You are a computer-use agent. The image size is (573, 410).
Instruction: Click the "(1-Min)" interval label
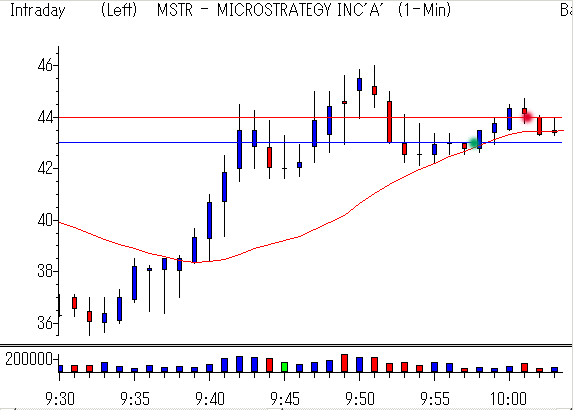point(424,10)
